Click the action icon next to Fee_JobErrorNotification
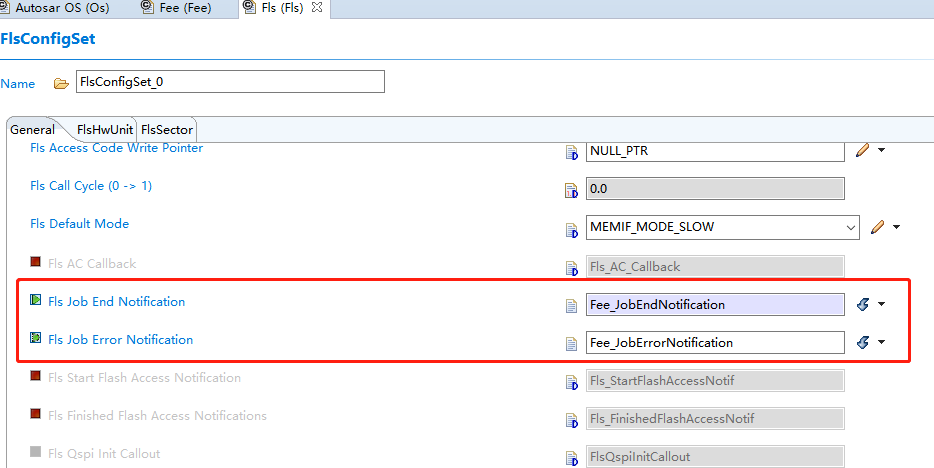934x468 pixels. (863, 342)
